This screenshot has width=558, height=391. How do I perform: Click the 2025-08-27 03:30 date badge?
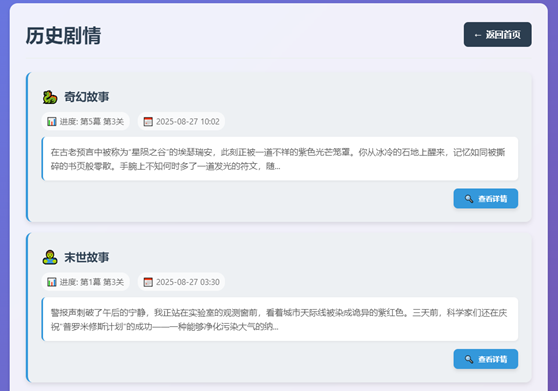181,282
